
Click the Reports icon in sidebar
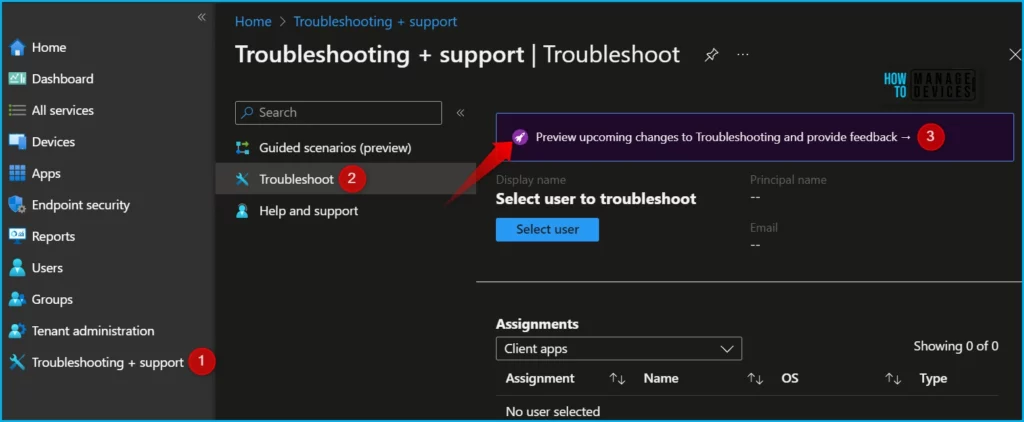17,236
